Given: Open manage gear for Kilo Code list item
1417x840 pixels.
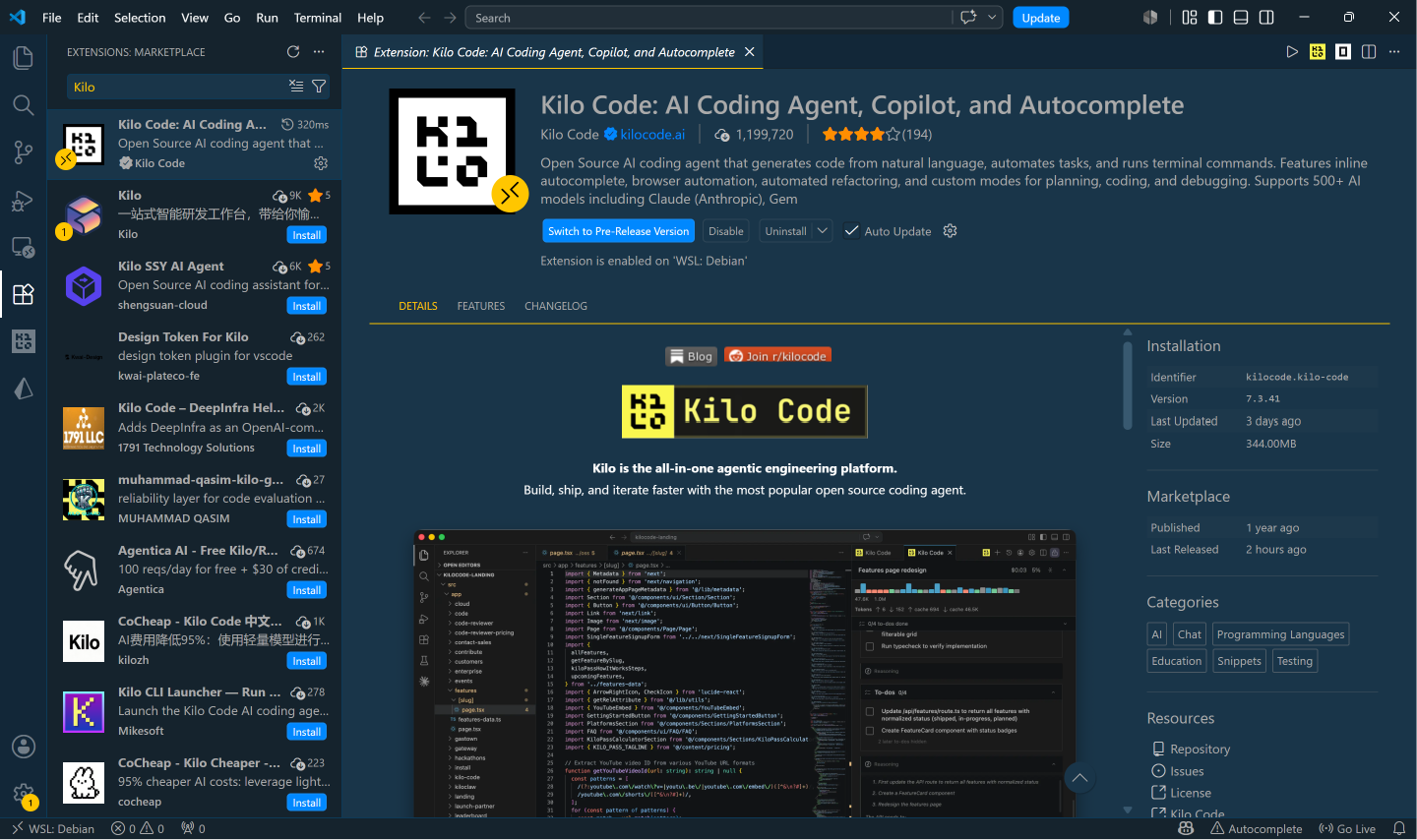Looking at the screenshot, I should tap(320, 163).
